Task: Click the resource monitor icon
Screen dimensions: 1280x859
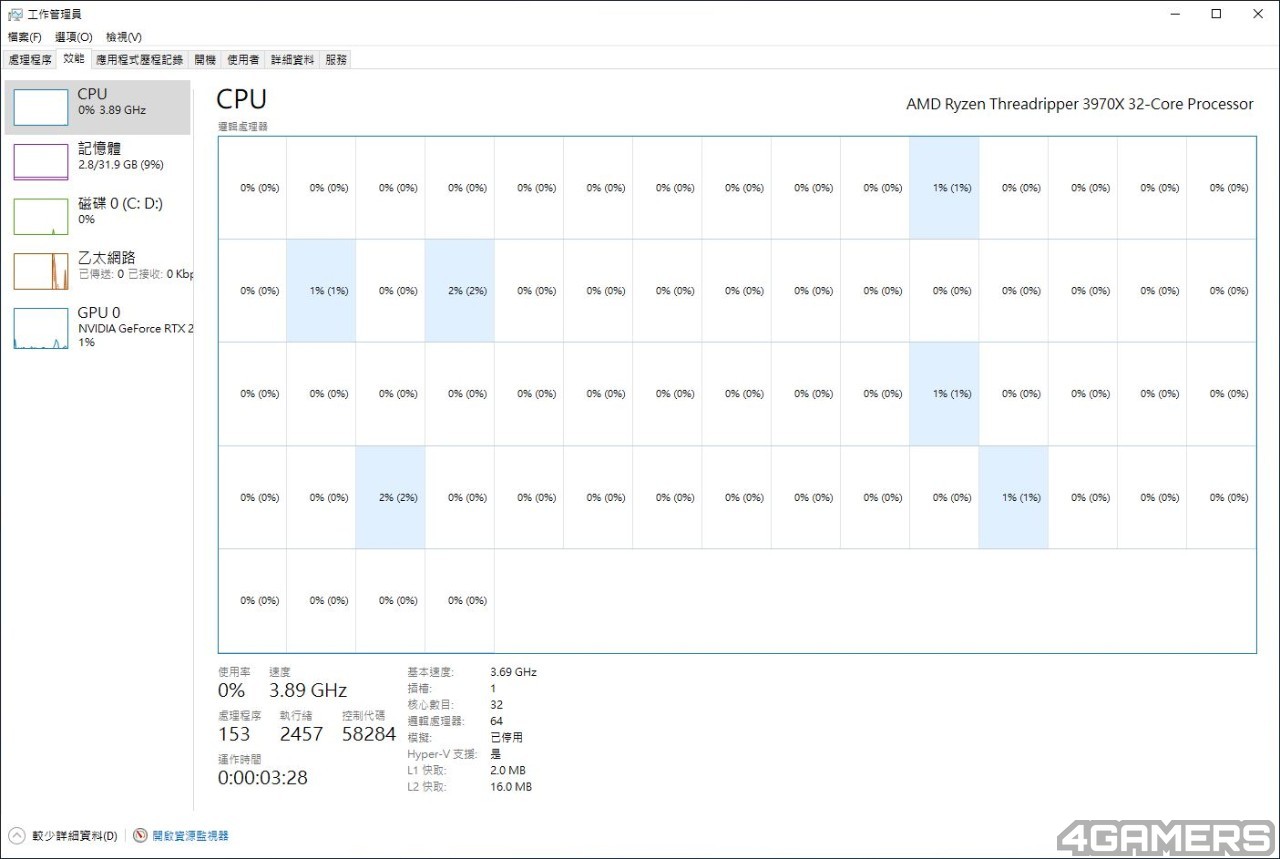Action: [140, 836]
